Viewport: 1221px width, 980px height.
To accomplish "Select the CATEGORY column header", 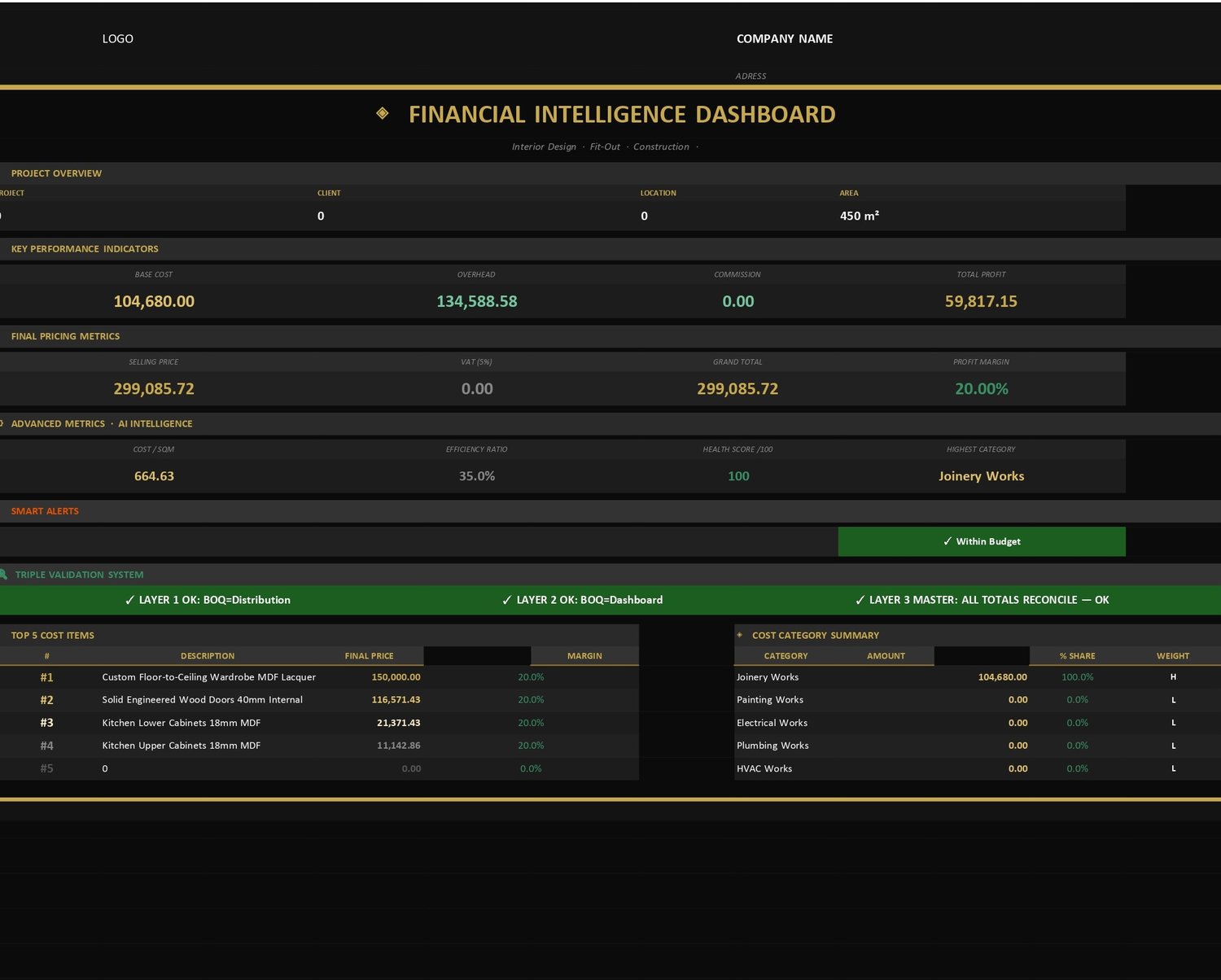I will [x=786, y=656].
